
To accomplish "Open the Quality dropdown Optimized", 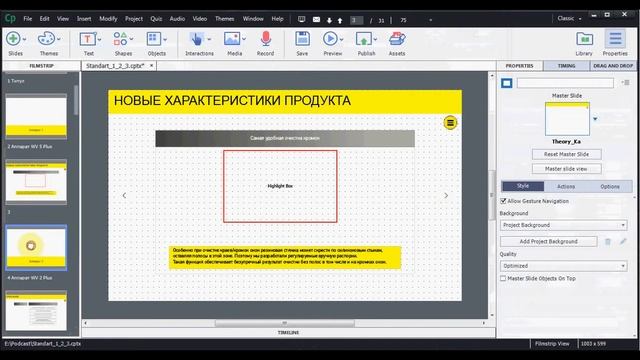I will coord(564,266).
